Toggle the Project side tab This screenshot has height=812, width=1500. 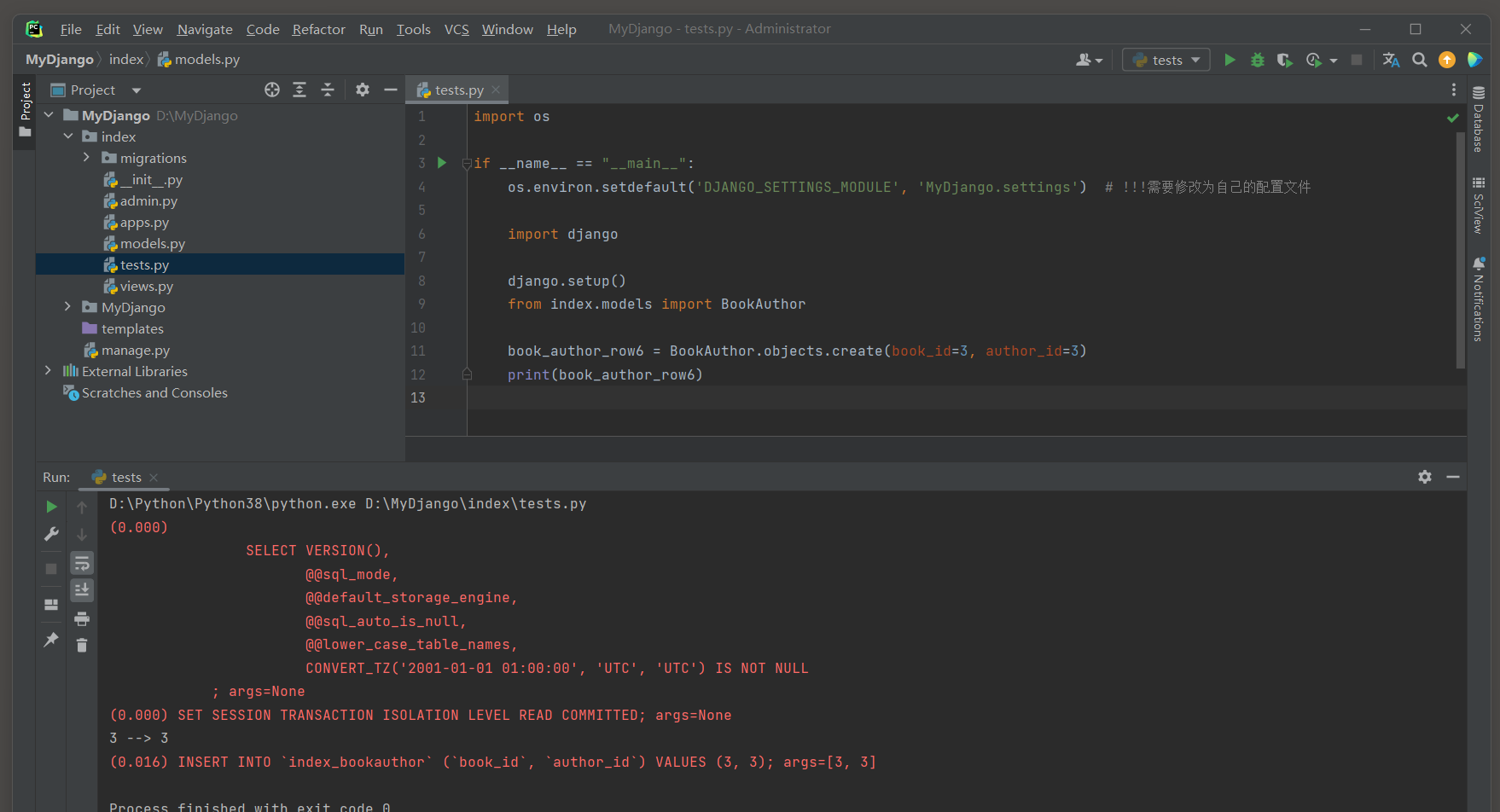coord(25,110)
